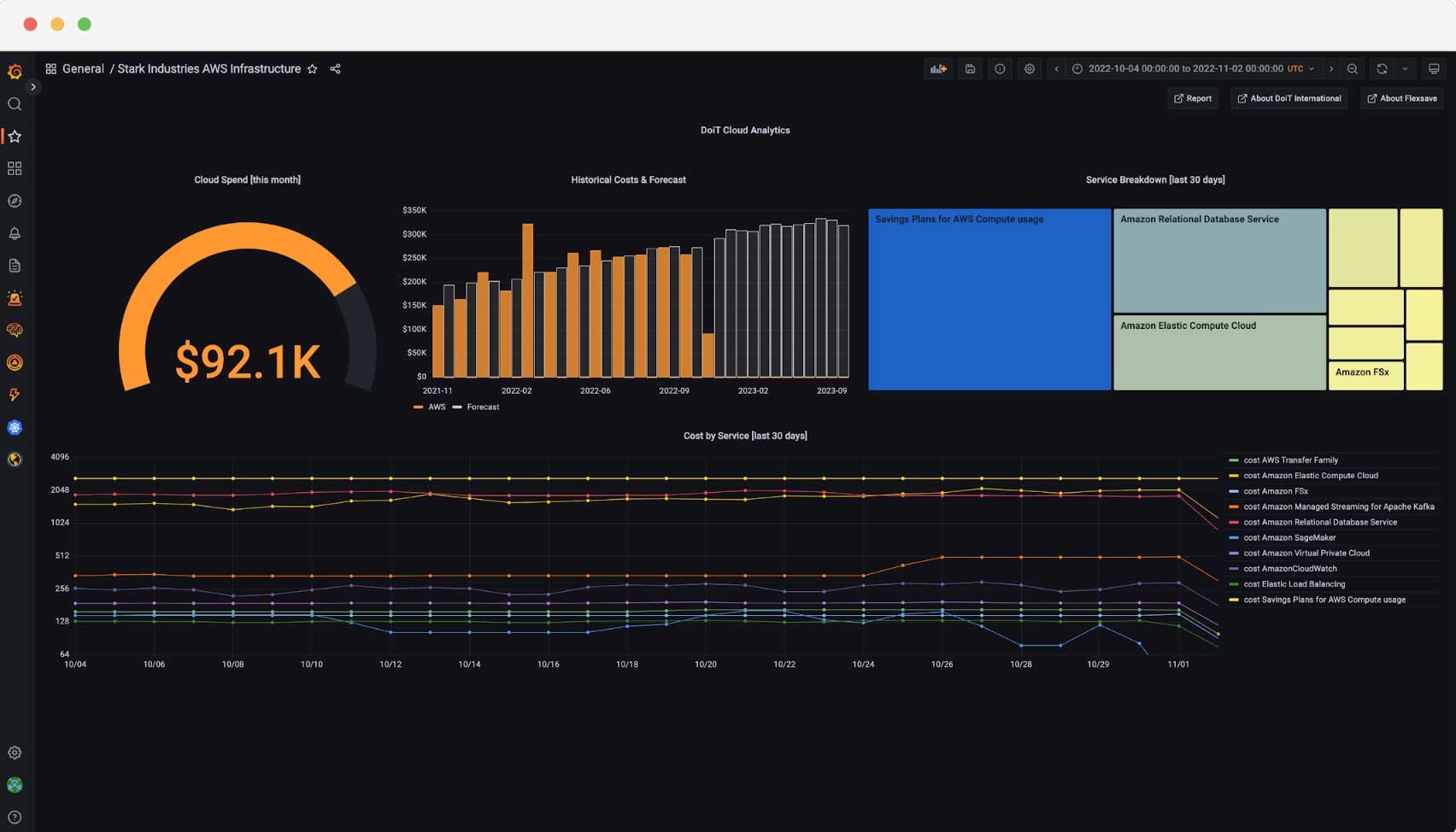1456x832 pixels.
Task: Open Historical Costs & Forecast panel menu
Action: click(x=628, y=180)
